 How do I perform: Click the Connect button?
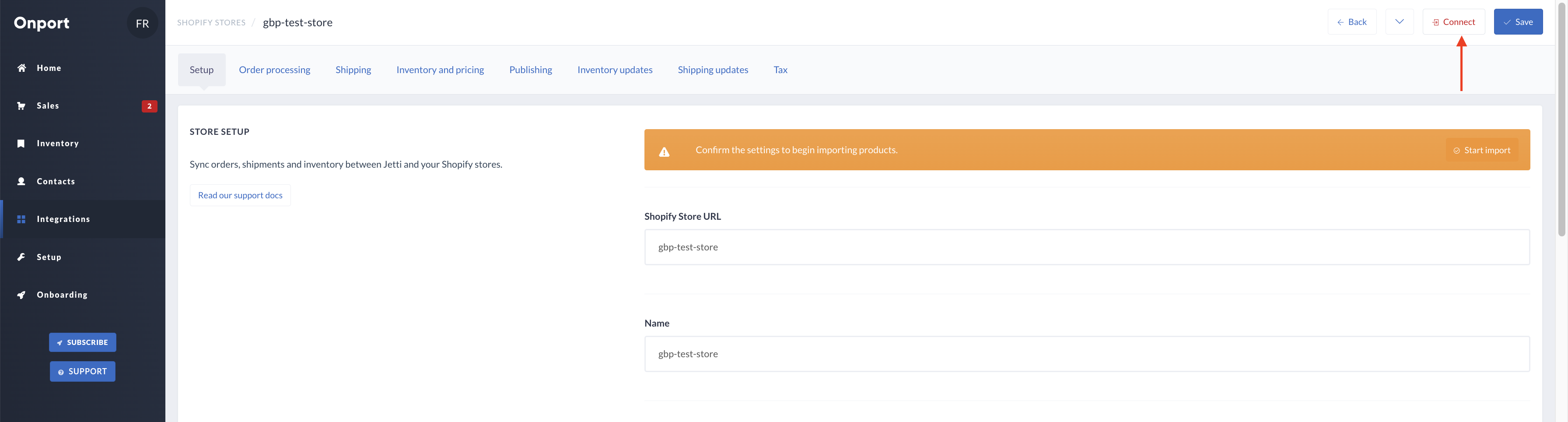coord(1453,22)
